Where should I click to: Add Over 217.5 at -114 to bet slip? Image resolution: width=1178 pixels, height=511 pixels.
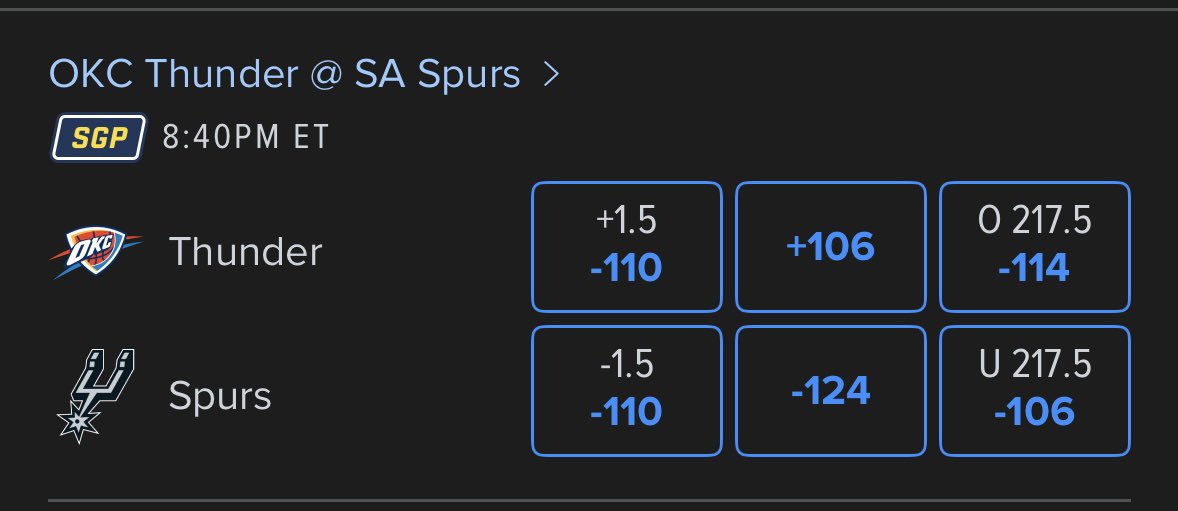(x=1035, y=246)
